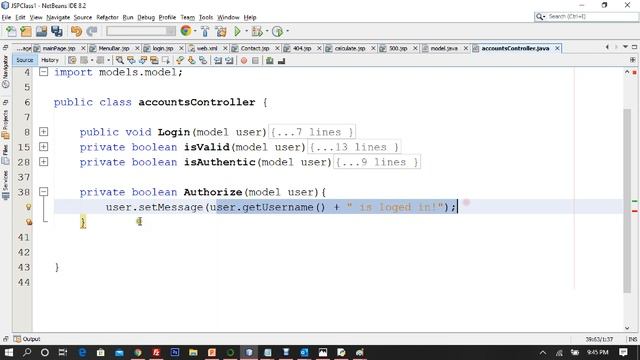Open the Projects side panel
Screen dimensions: 640x360
coord(5,124)
